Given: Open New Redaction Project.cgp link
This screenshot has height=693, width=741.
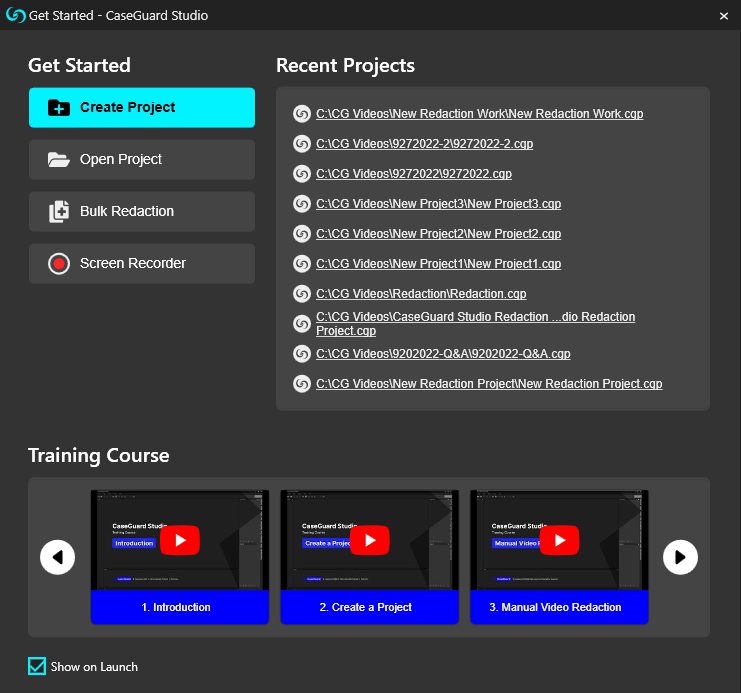Looking at the screenshot, I should click(489, 384).
